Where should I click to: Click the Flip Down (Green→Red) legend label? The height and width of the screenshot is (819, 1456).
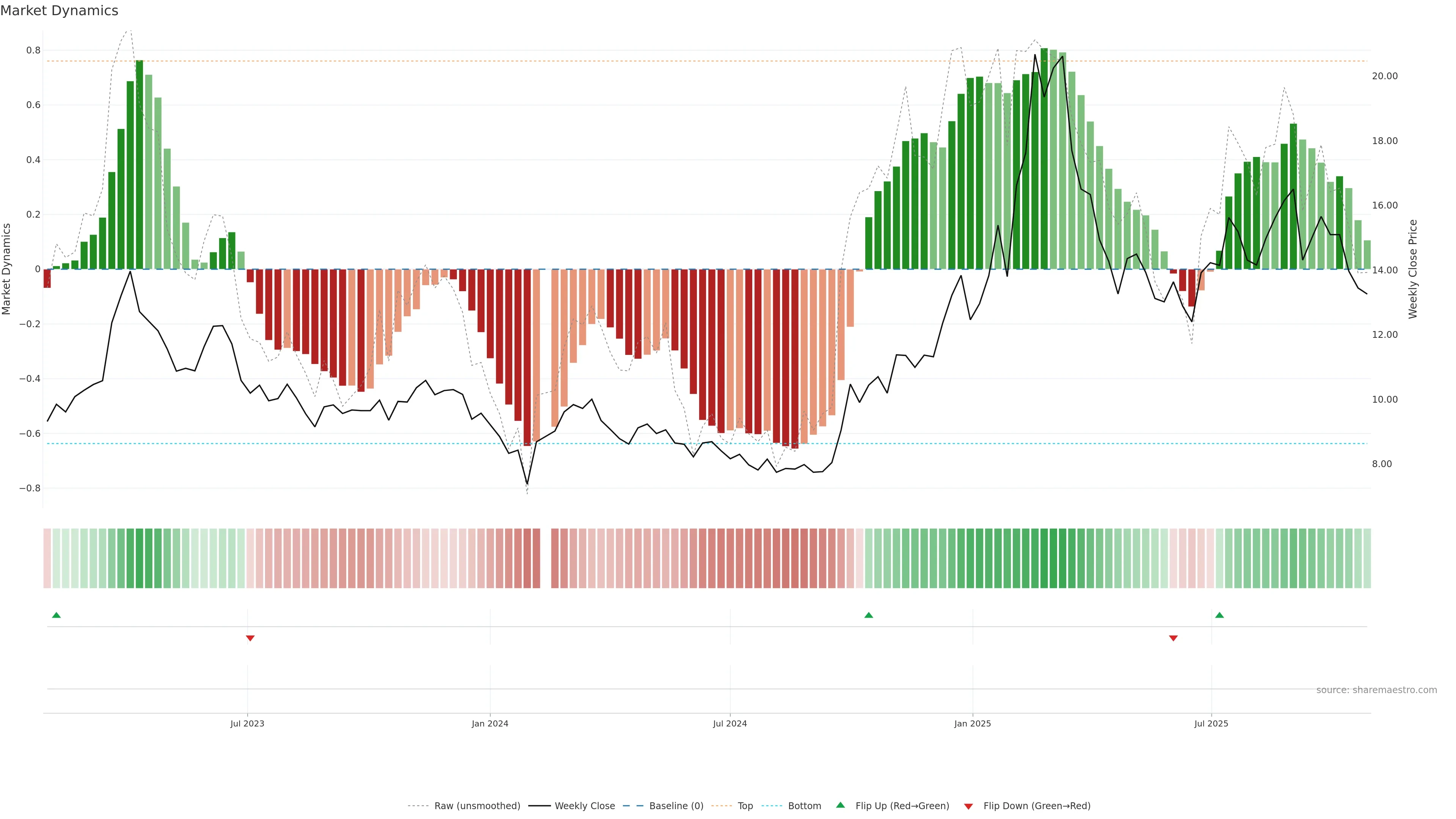[1037, 806]
